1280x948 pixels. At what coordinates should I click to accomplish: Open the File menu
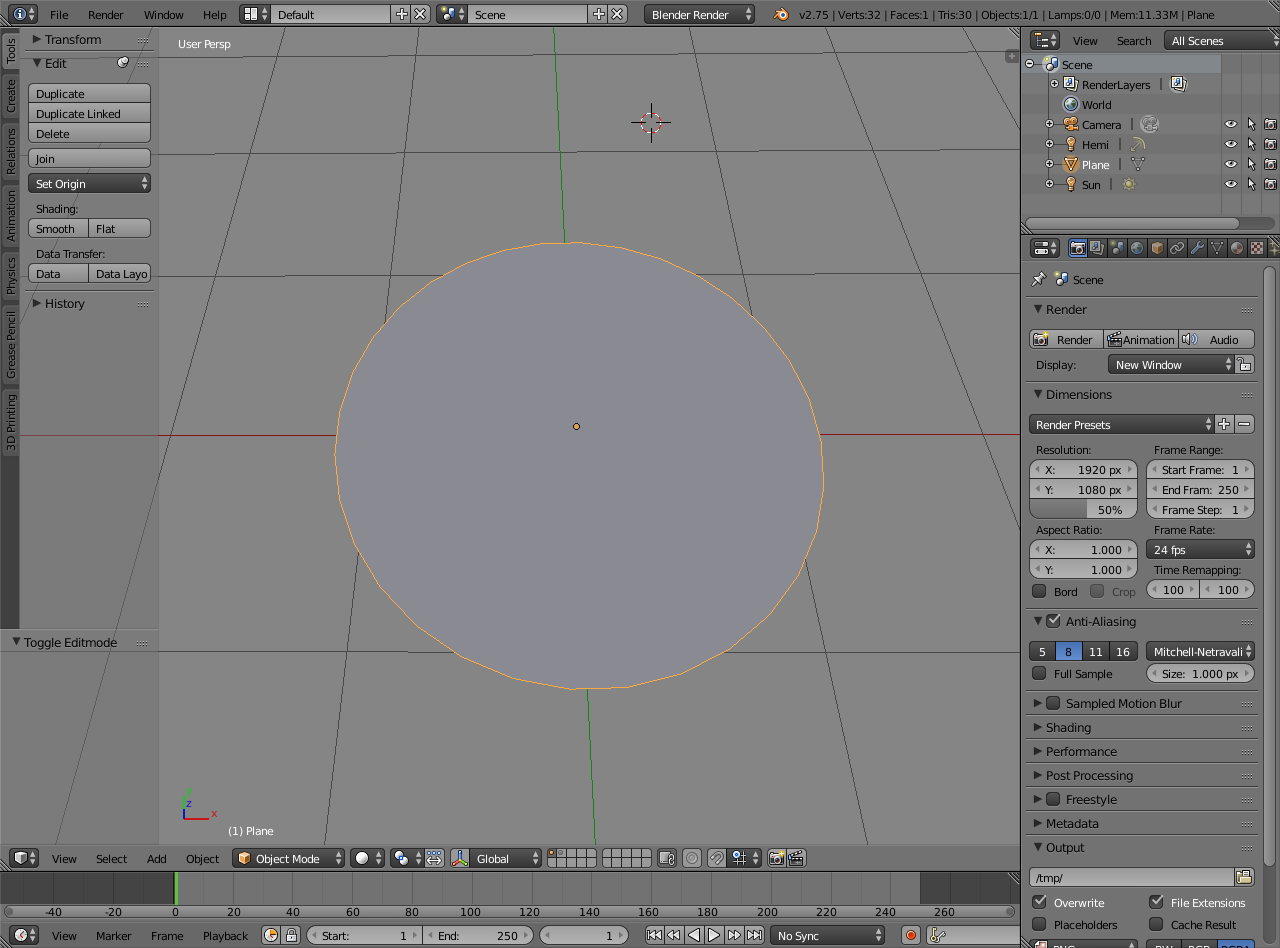(59, 14)
